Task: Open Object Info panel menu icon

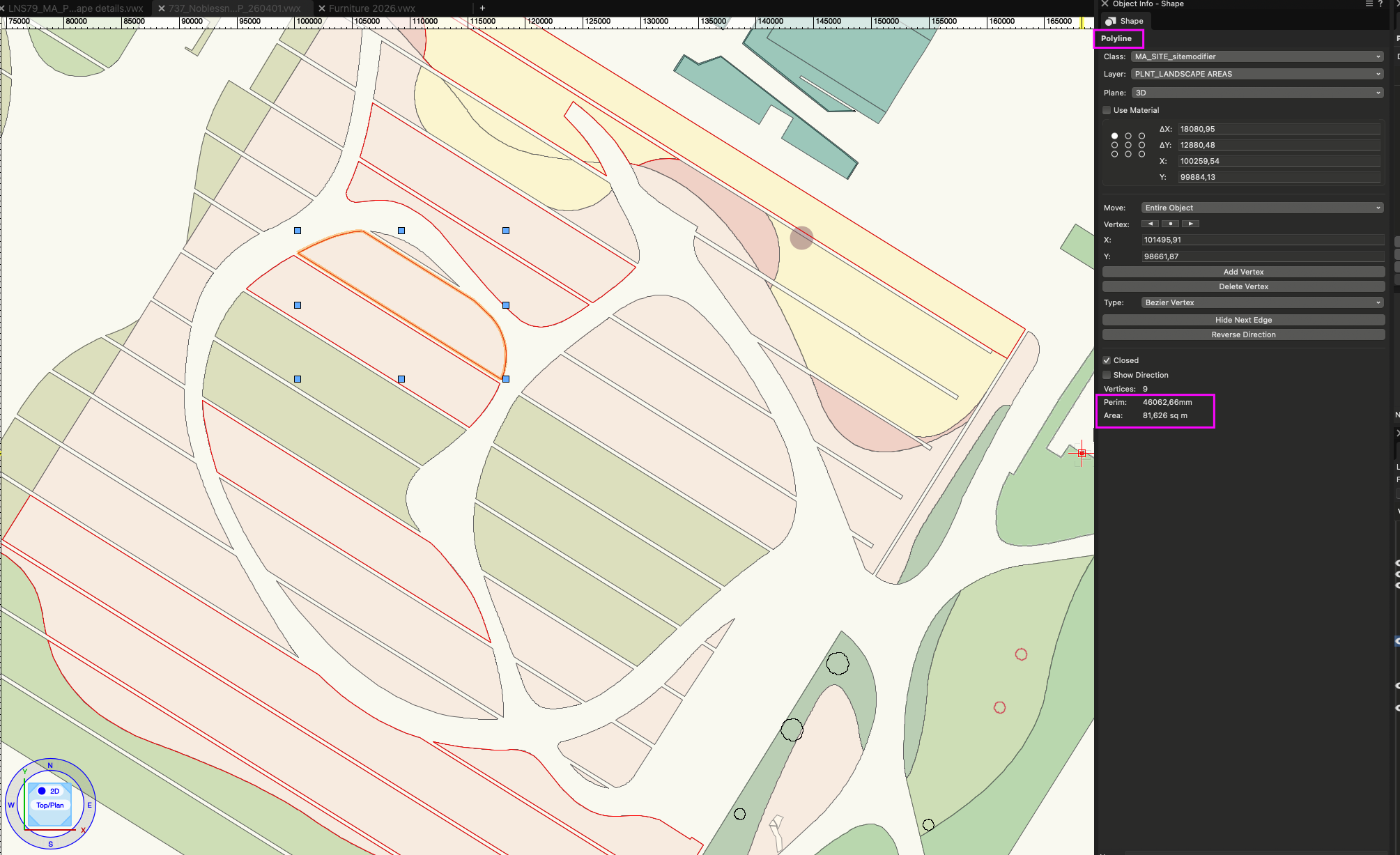Action: point(1369,4)
